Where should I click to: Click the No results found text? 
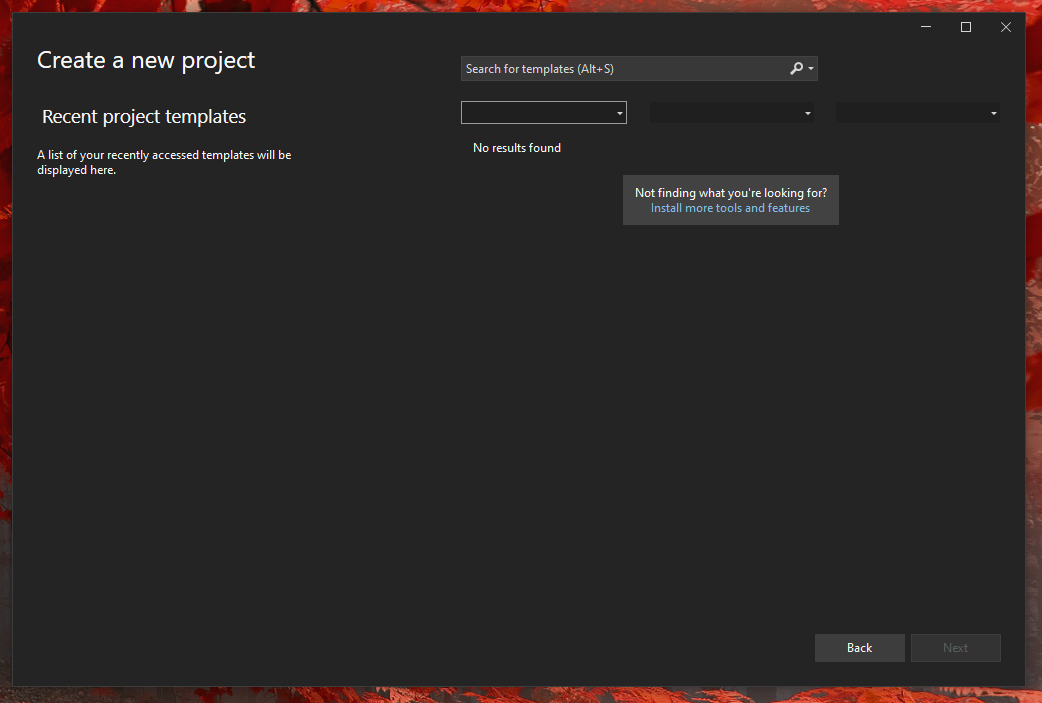[517, 148]
